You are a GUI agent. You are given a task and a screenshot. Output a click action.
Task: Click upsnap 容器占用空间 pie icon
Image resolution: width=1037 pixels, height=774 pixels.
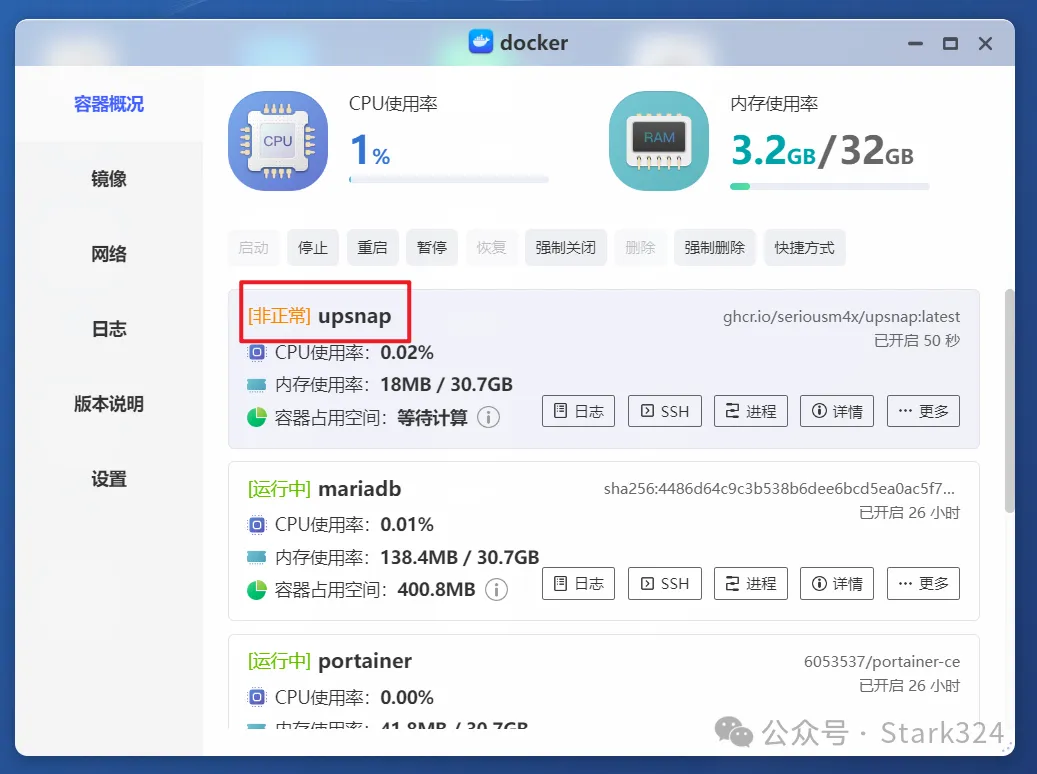point(257,417)
